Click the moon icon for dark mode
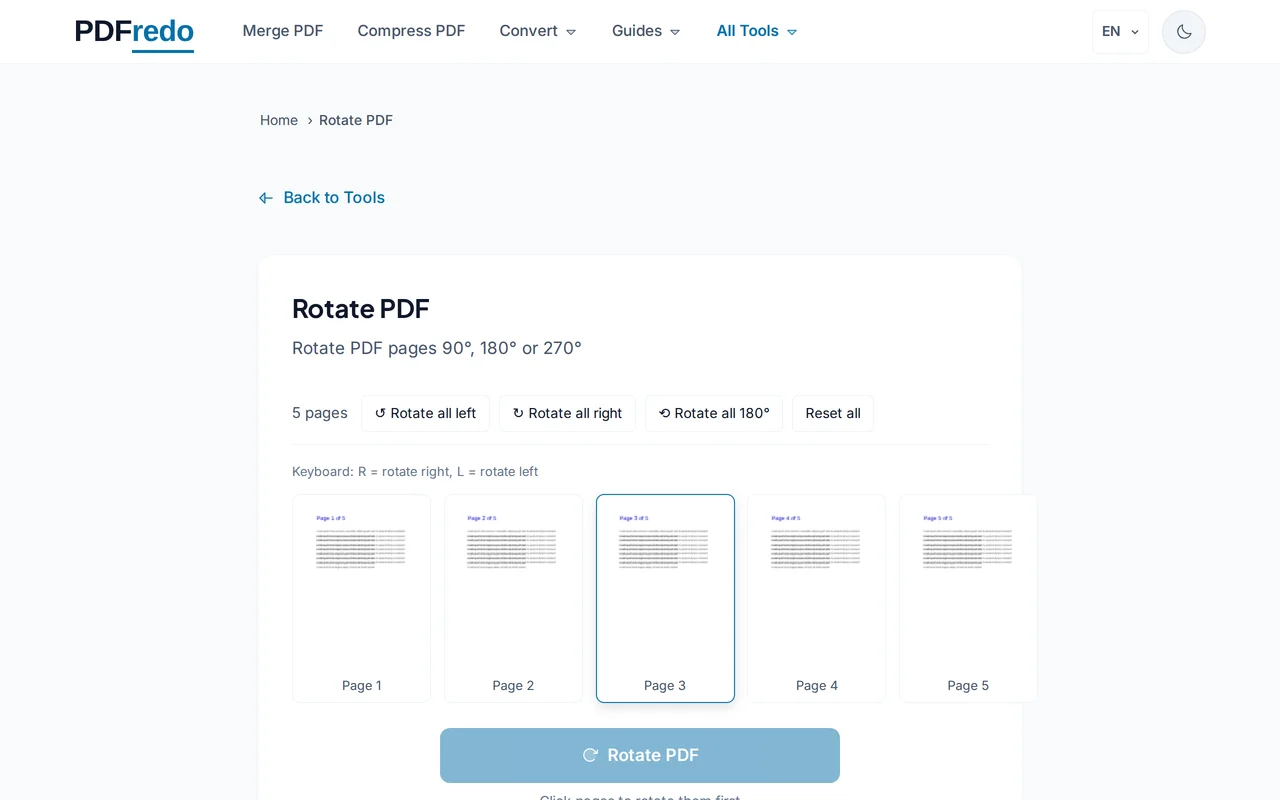 click(x=1183, y=31)
